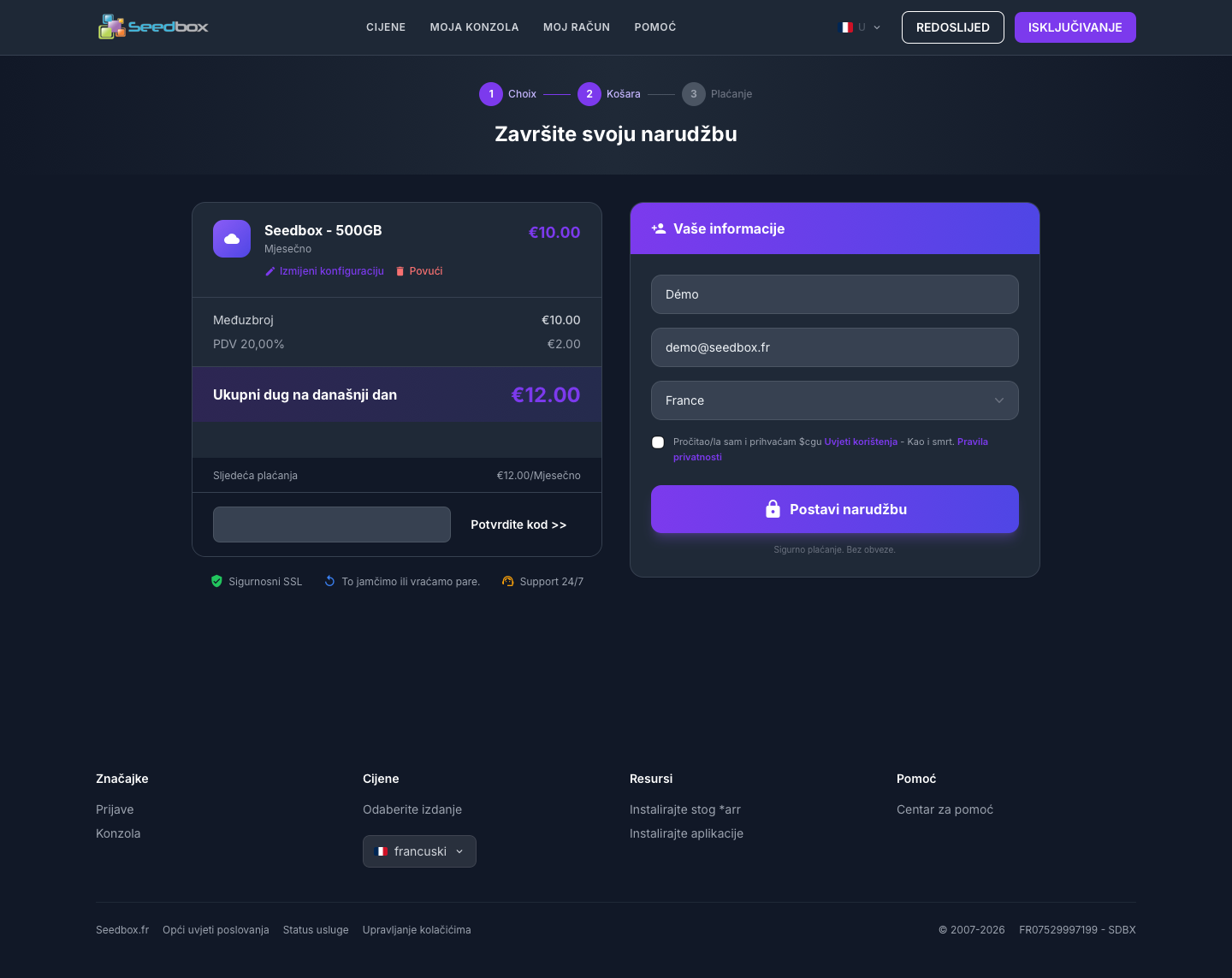This screenshot has height=978, width=1232.
Task: Open the language dropdown in the header
Action: click(861, 27)
